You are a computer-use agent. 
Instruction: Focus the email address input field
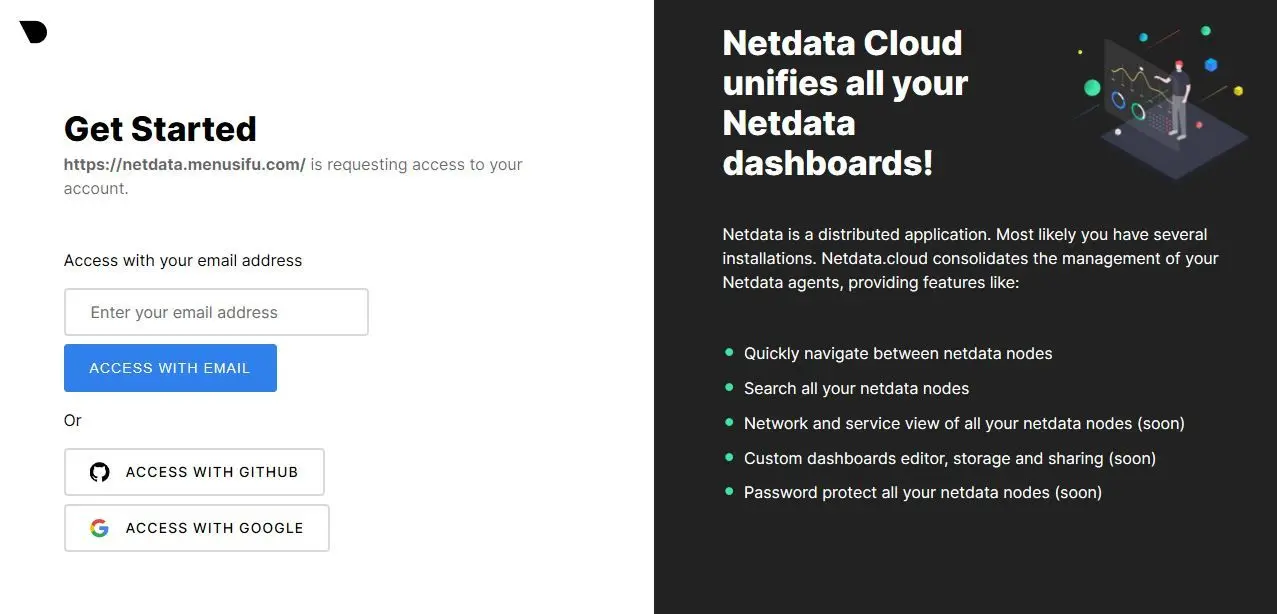point(216,312)
